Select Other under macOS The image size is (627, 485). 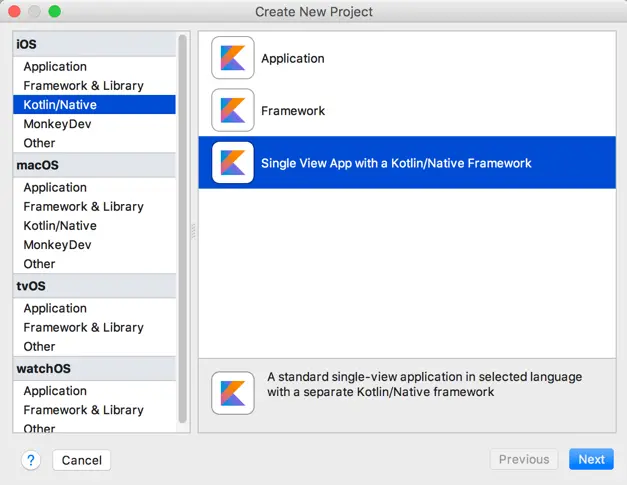click(x=94, y=264)
